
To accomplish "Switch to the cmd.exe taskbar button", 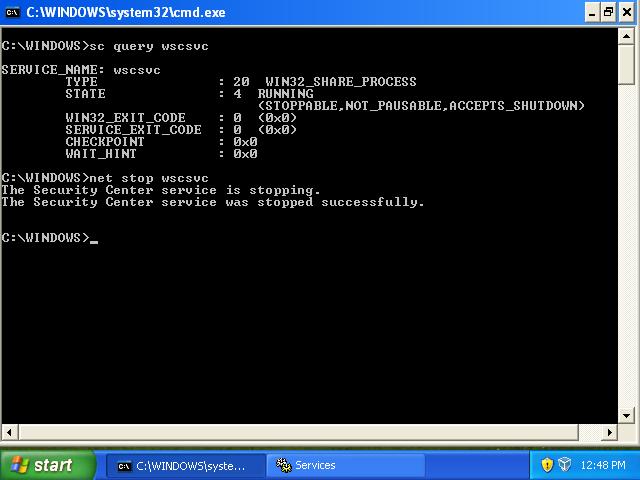I will click(x=186, y=466).
